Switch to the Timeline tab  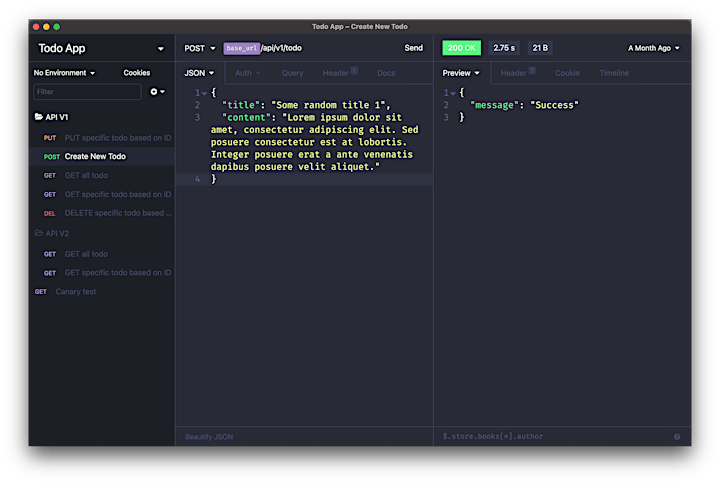[614, 73]
